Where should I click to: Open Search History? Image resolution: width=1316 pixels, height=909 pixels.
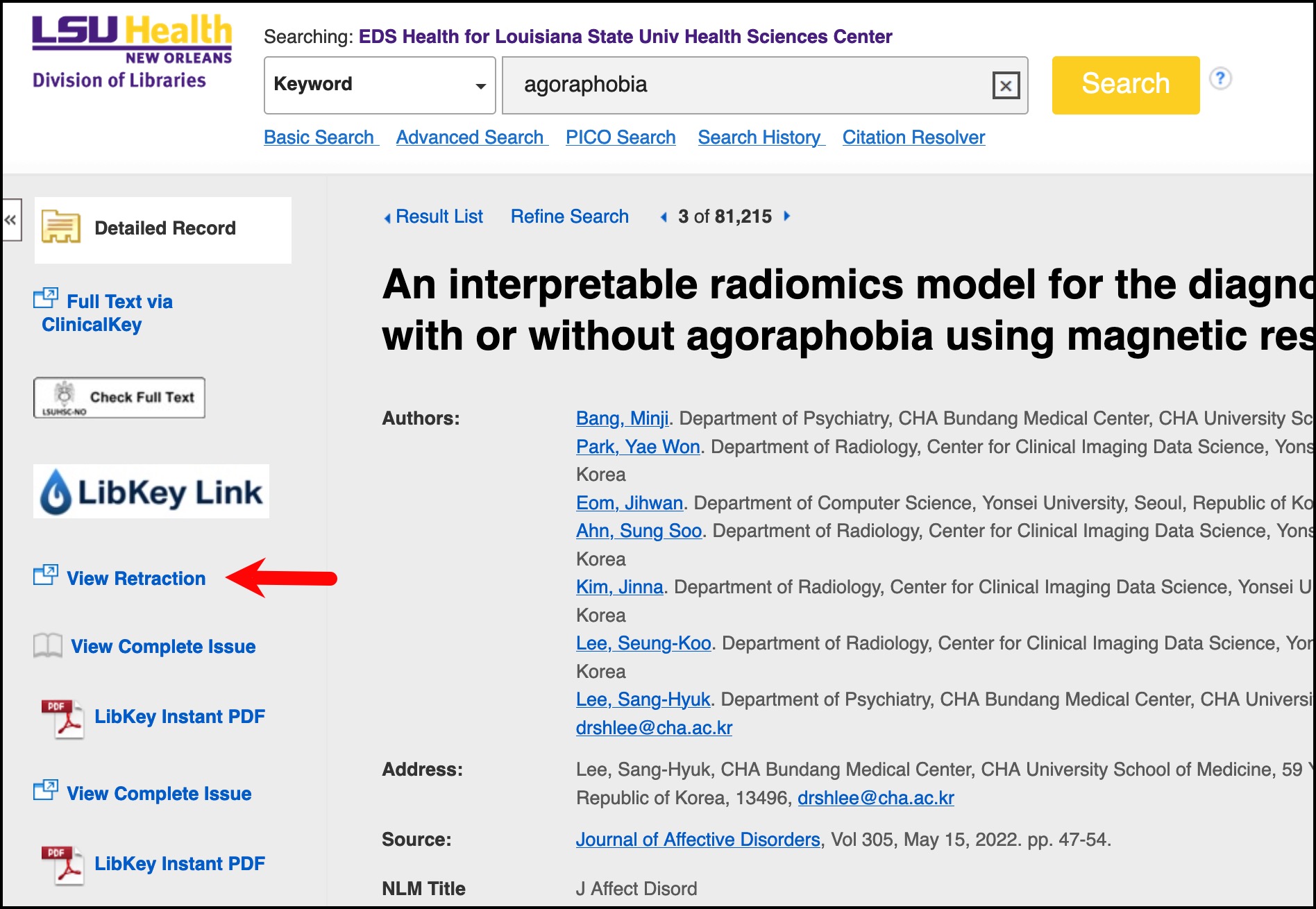point(760,137)
